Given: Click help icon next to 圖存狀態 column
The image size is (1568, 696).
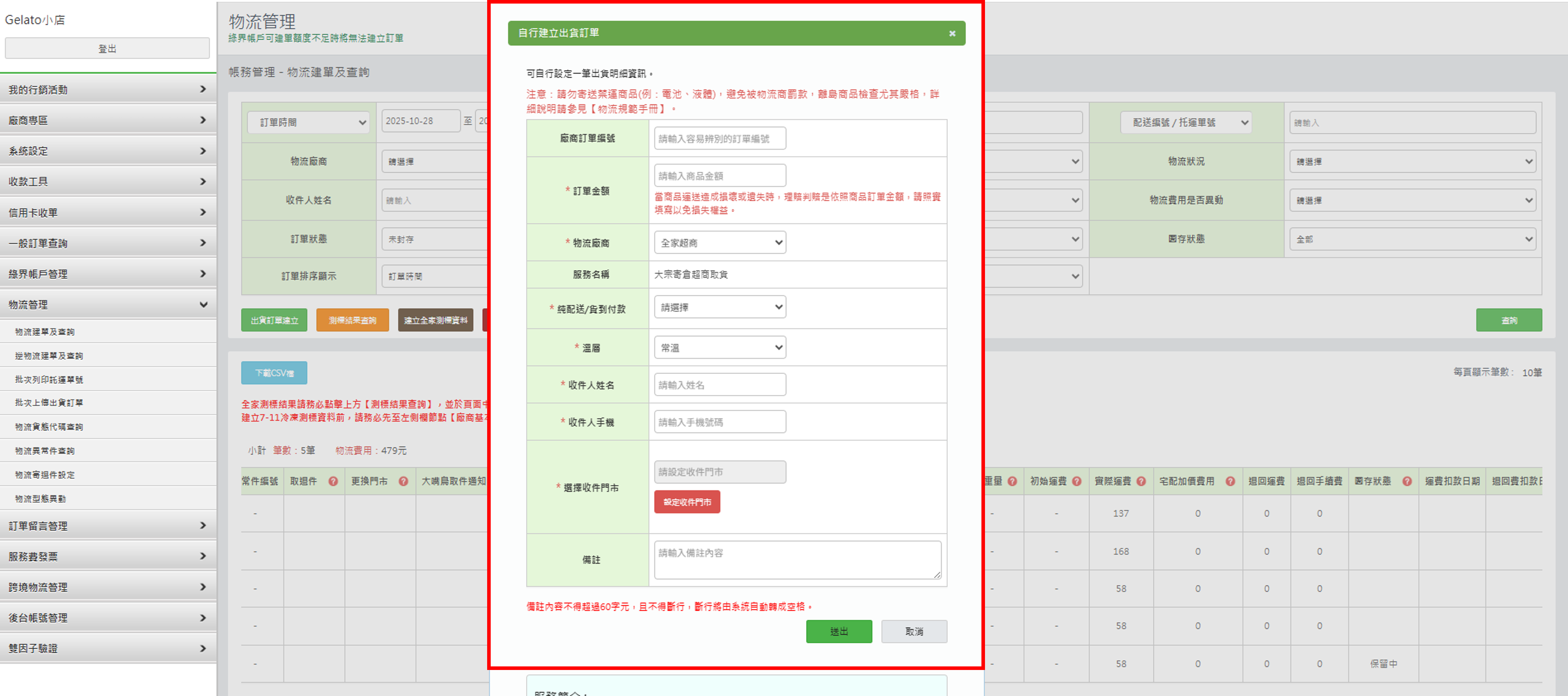Looking at the screenshot, I should point(1407,481).
